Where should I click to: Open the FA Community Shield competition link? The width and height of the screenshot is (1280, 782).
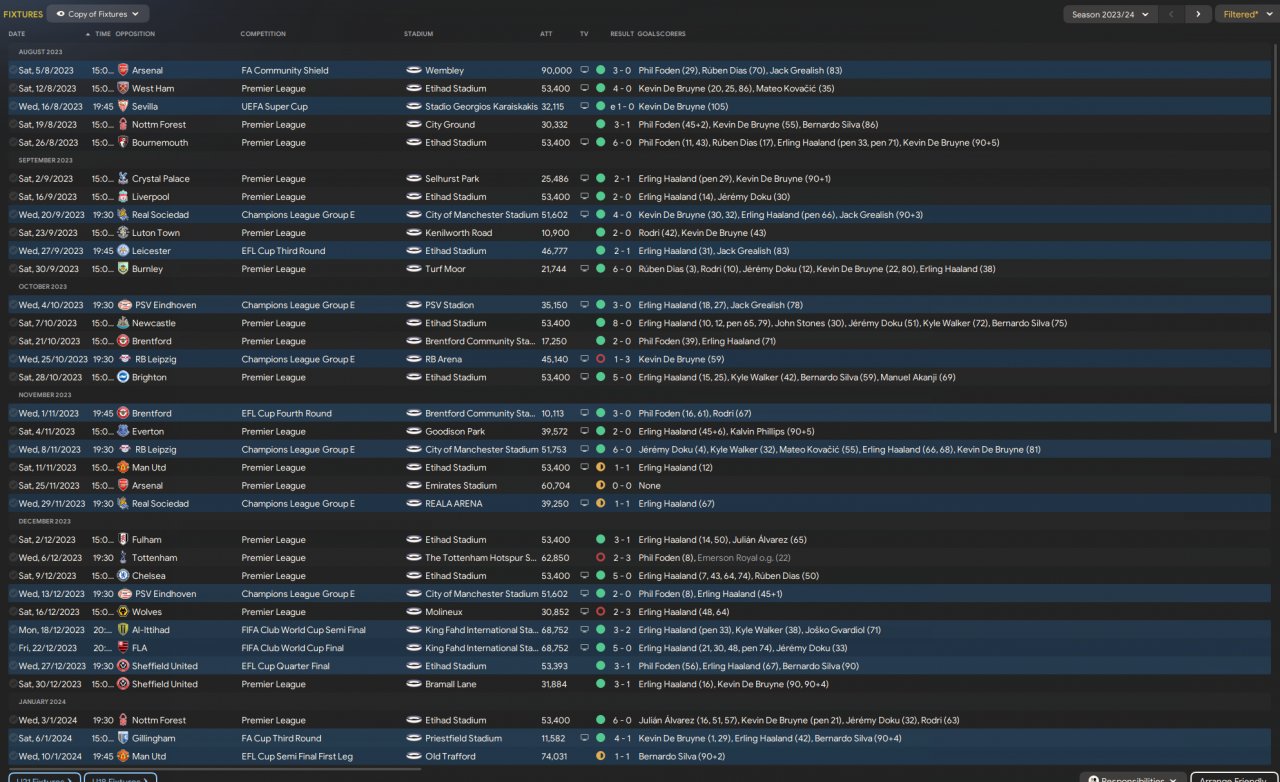[x=285, y=71]
